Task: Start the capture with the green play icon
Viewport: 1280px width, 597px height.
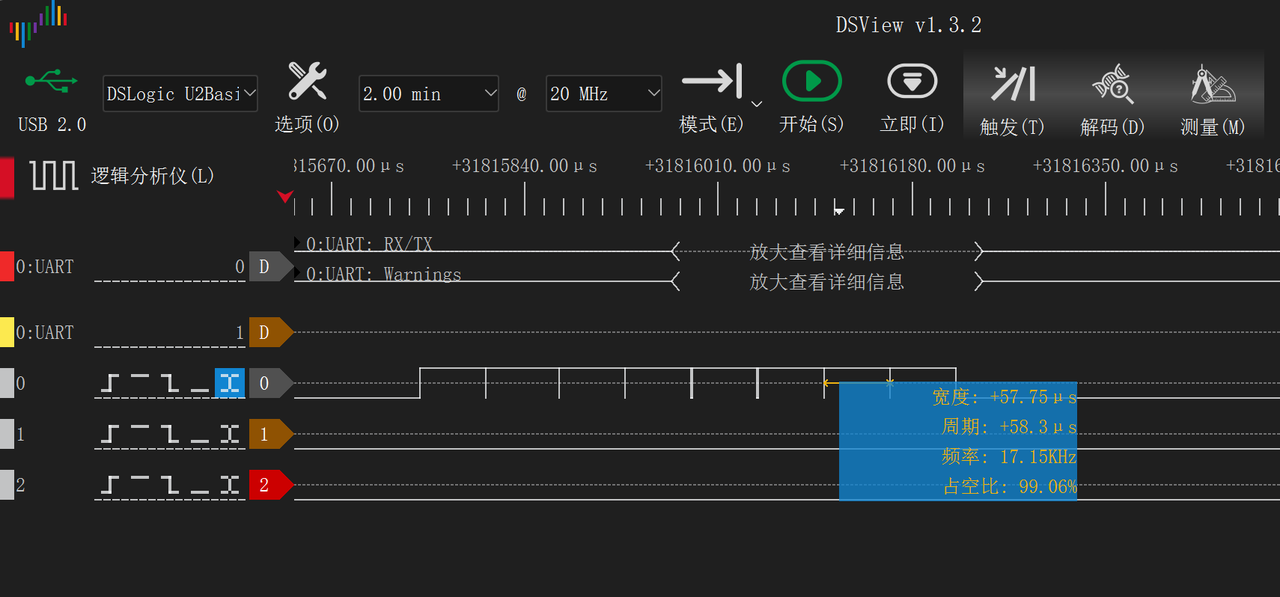Action: [811, 79]
